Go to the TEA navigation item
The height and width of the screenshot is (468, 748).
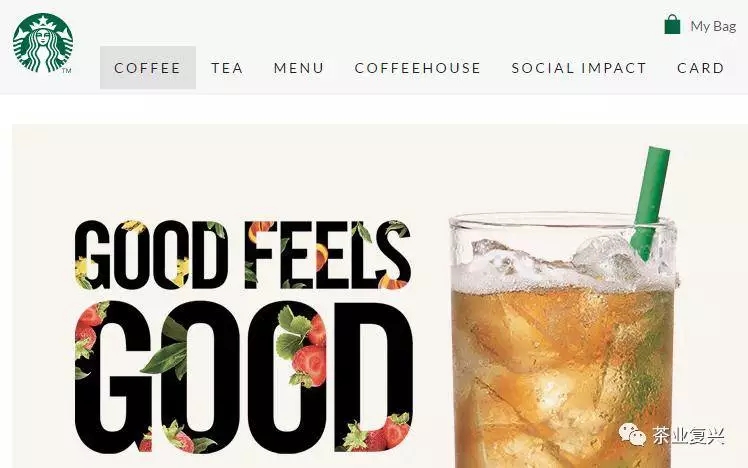227,68
